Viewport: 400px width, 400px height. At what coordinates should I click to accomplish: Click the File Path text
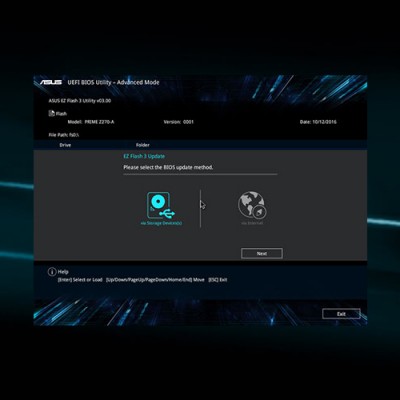click(64, 135)
